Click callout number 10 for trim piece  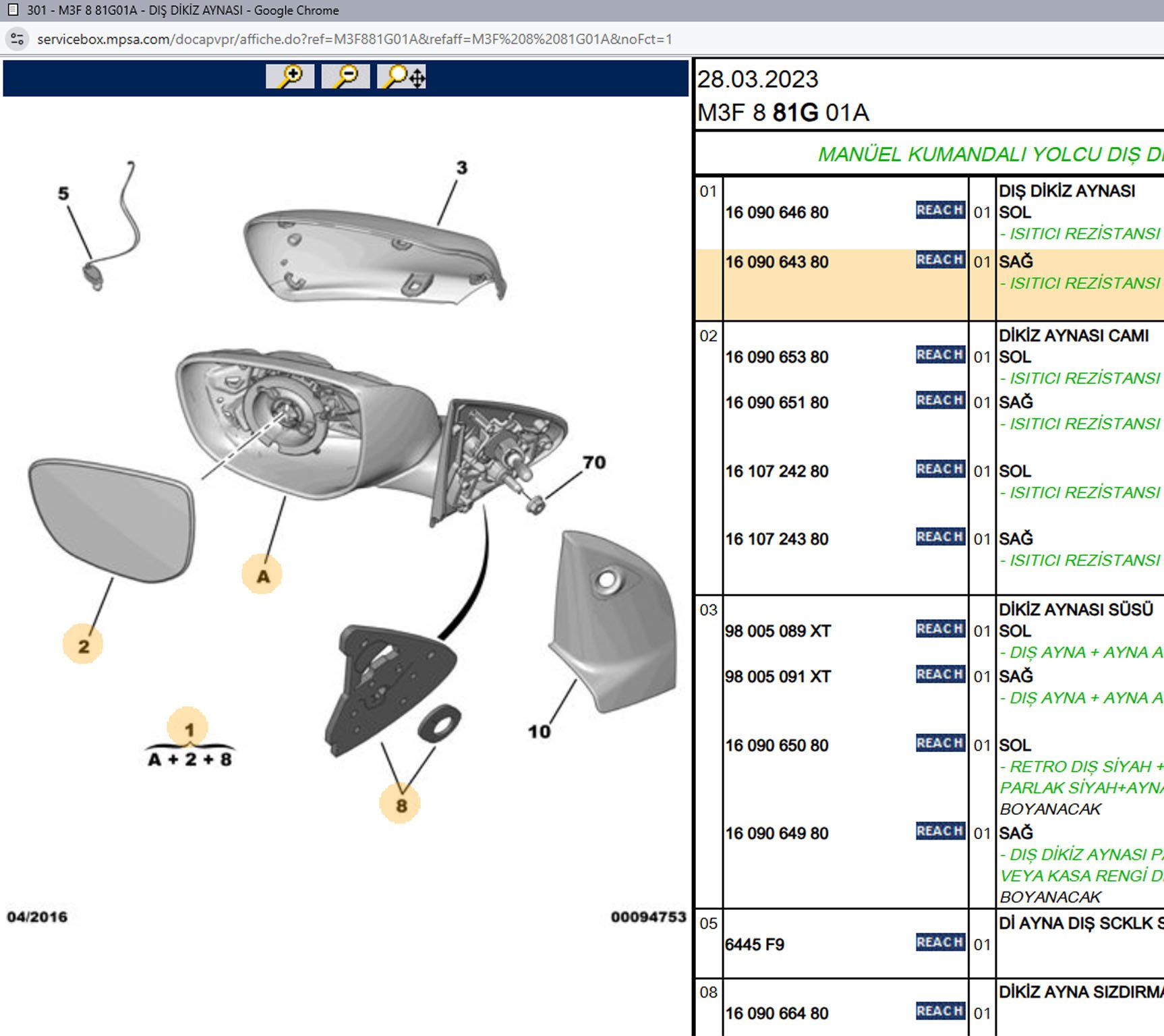tap(539, 731)
